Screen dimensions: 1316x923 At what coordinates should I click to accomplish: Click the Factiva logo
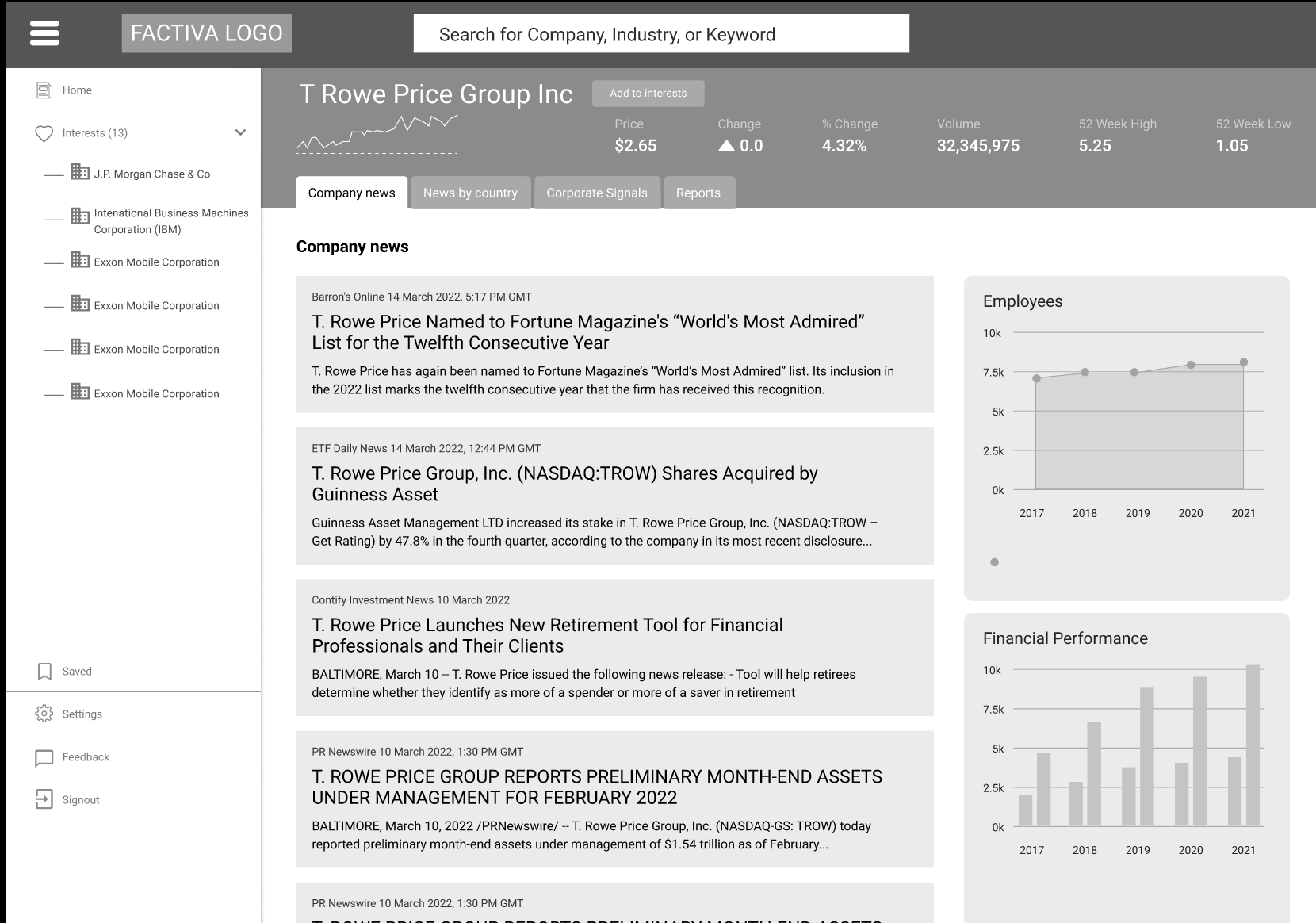(x=207, y=33)
